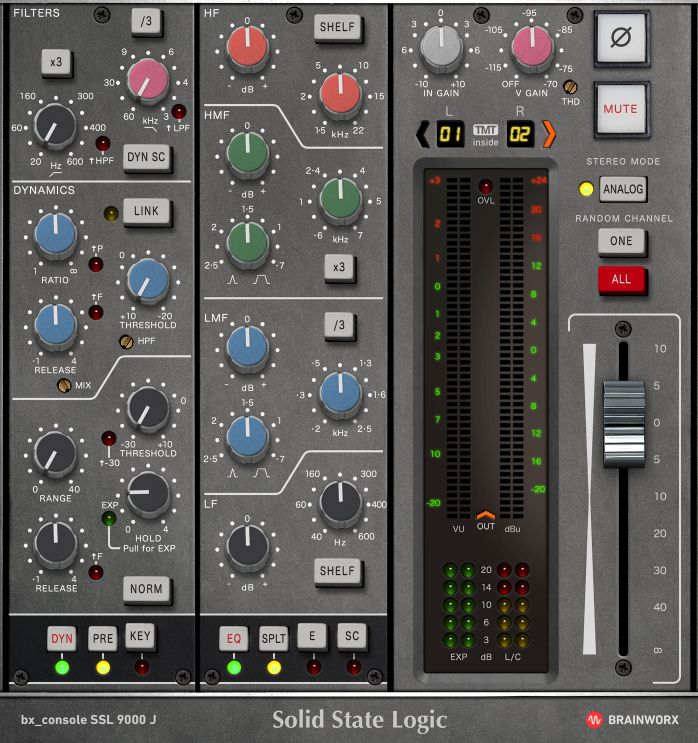Click the blue compressor RATIO knob

tap(56, 235)
